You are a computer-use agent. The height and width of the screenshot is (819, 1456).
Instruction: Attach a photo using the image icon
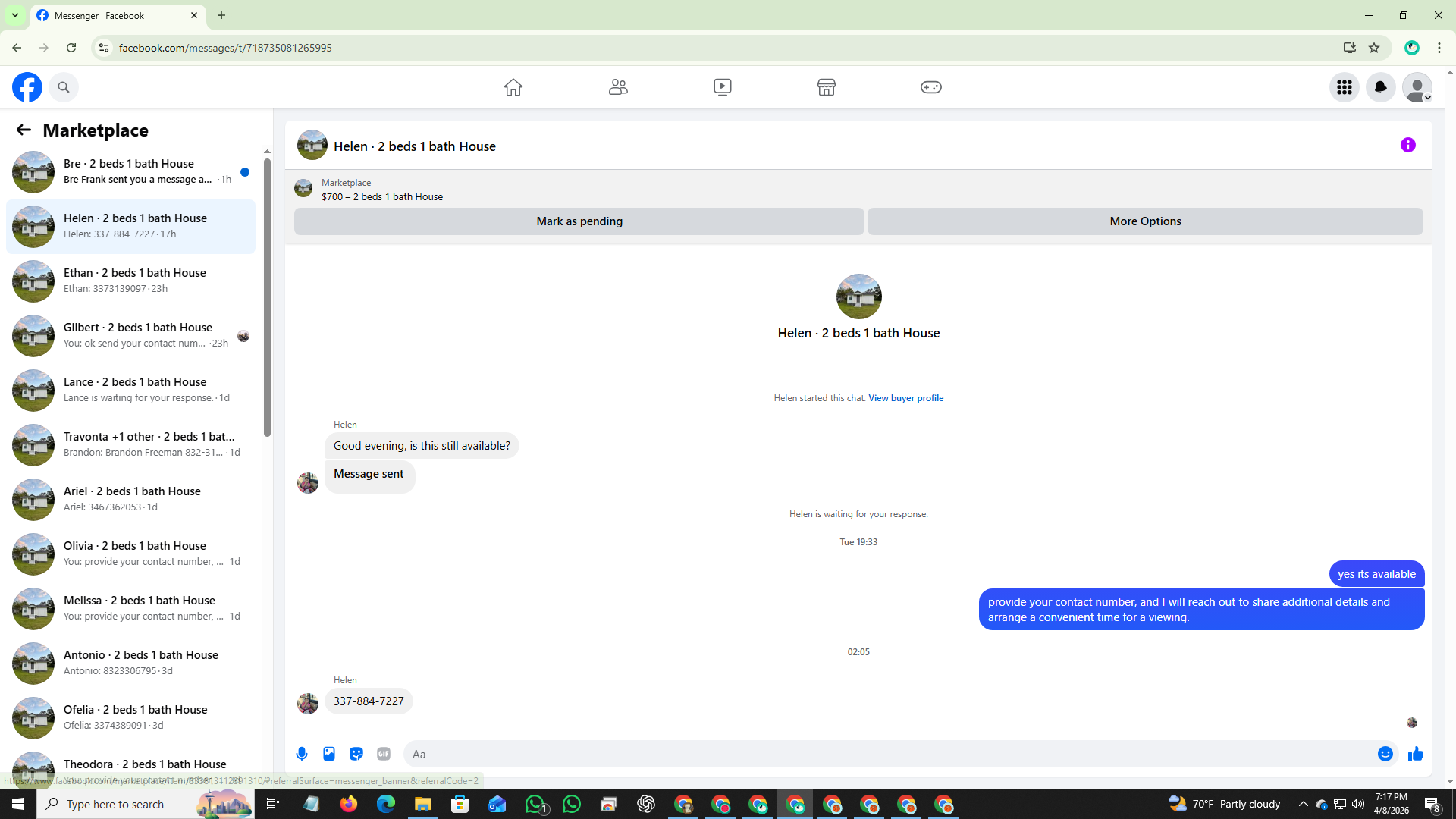click(x=329, y=754)
